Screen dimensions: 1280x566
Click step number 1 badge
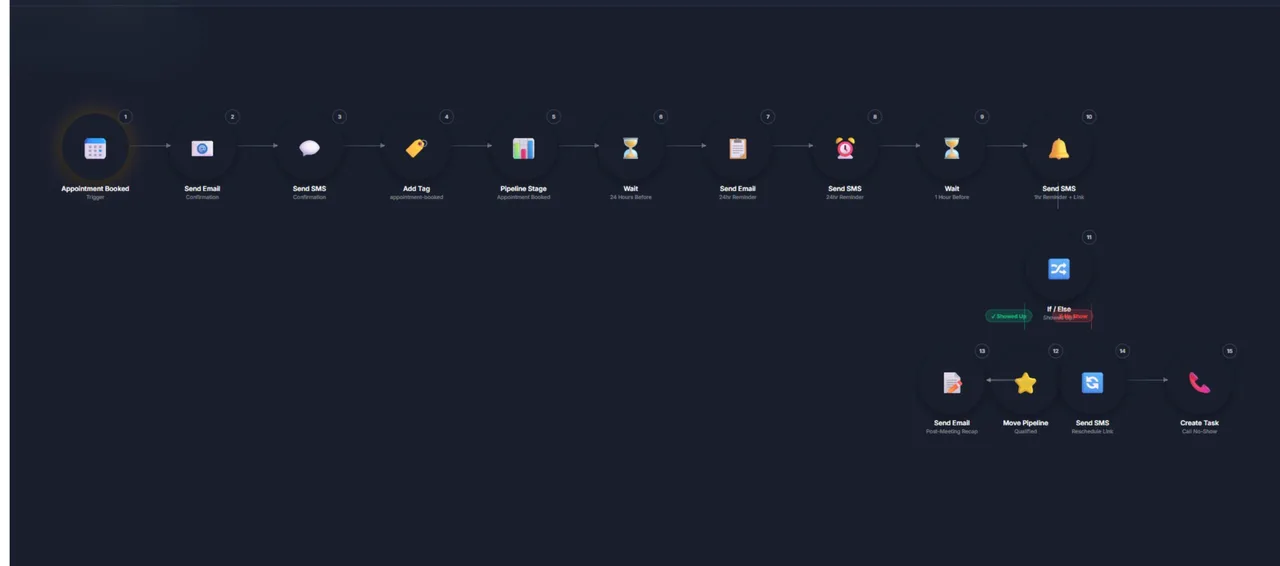(x=125, y=117)
